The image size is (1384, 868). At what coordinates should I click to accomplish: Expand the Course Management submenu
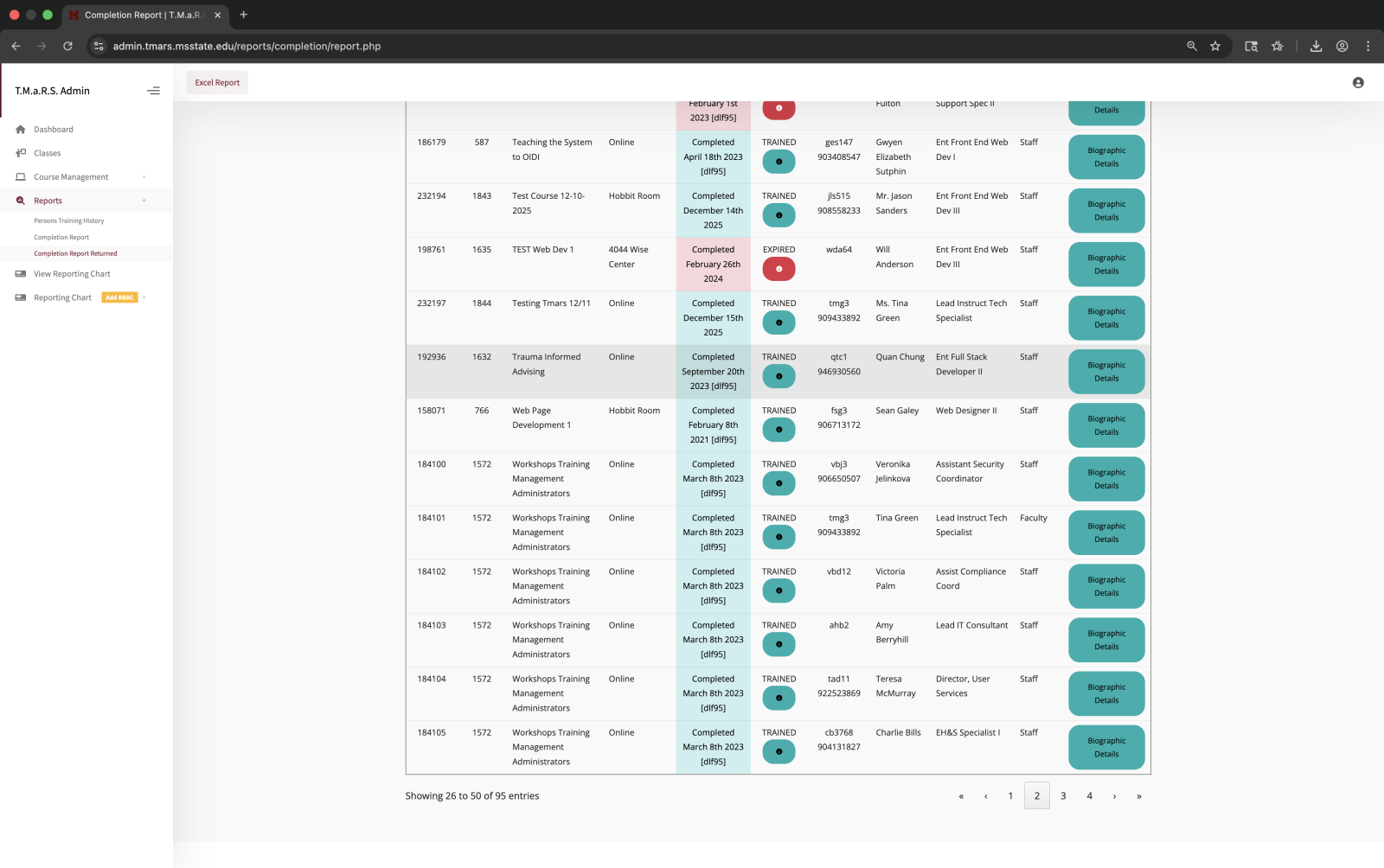144,176
